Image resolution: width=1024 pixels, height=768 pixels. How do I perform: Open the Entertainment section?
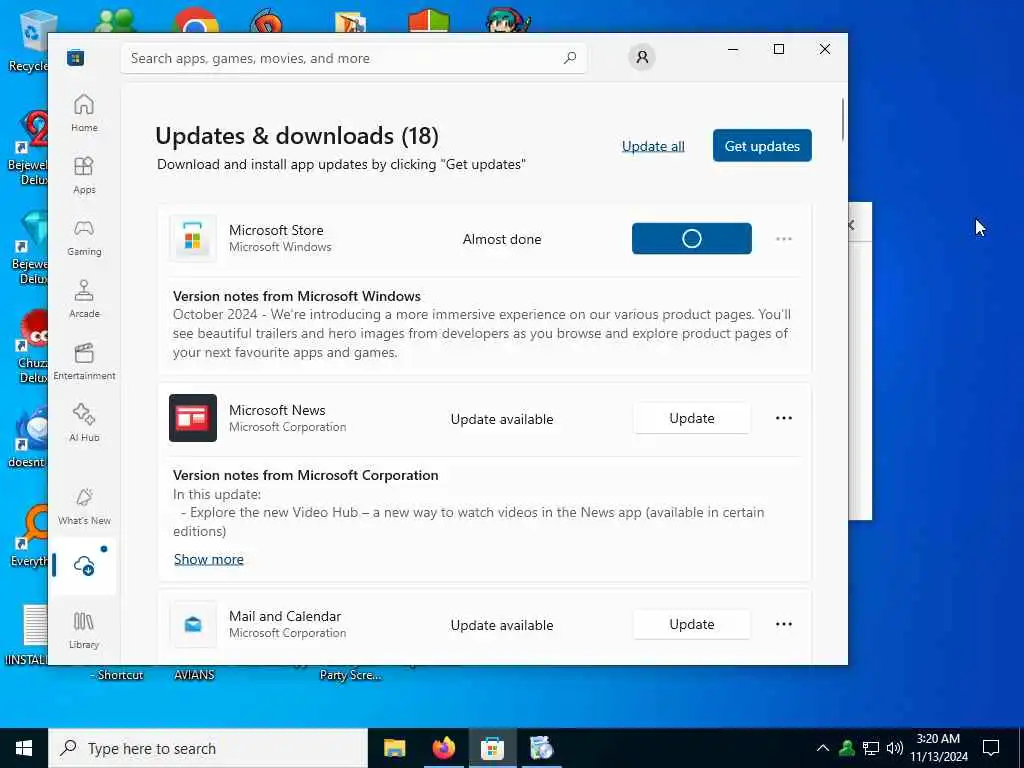(84, 361)
